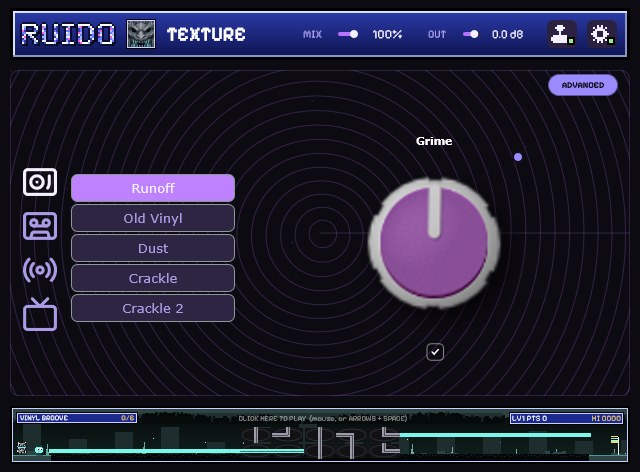Click the goal flag in the mini game

pyautogui.click(x=615, y=445)
